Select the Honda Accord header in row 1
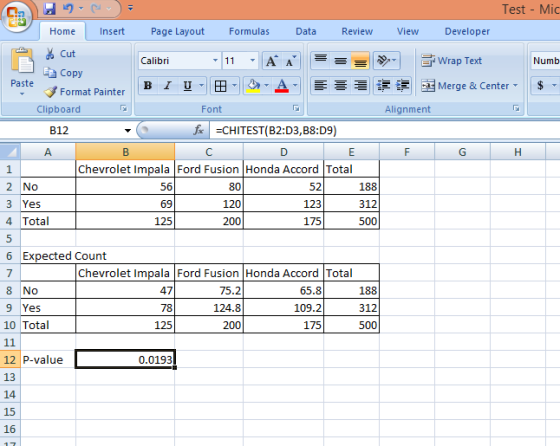The image size is (560, 446). pyautogui.click(x=284, y=169)
